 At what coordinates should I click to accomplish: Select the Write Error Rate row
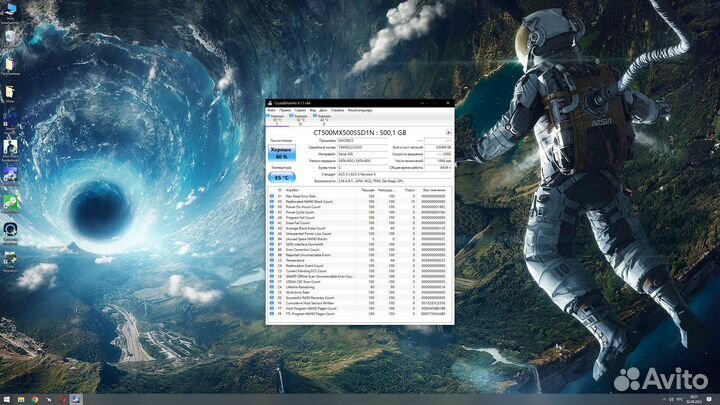pyautogui.click(x=360, y=292)
